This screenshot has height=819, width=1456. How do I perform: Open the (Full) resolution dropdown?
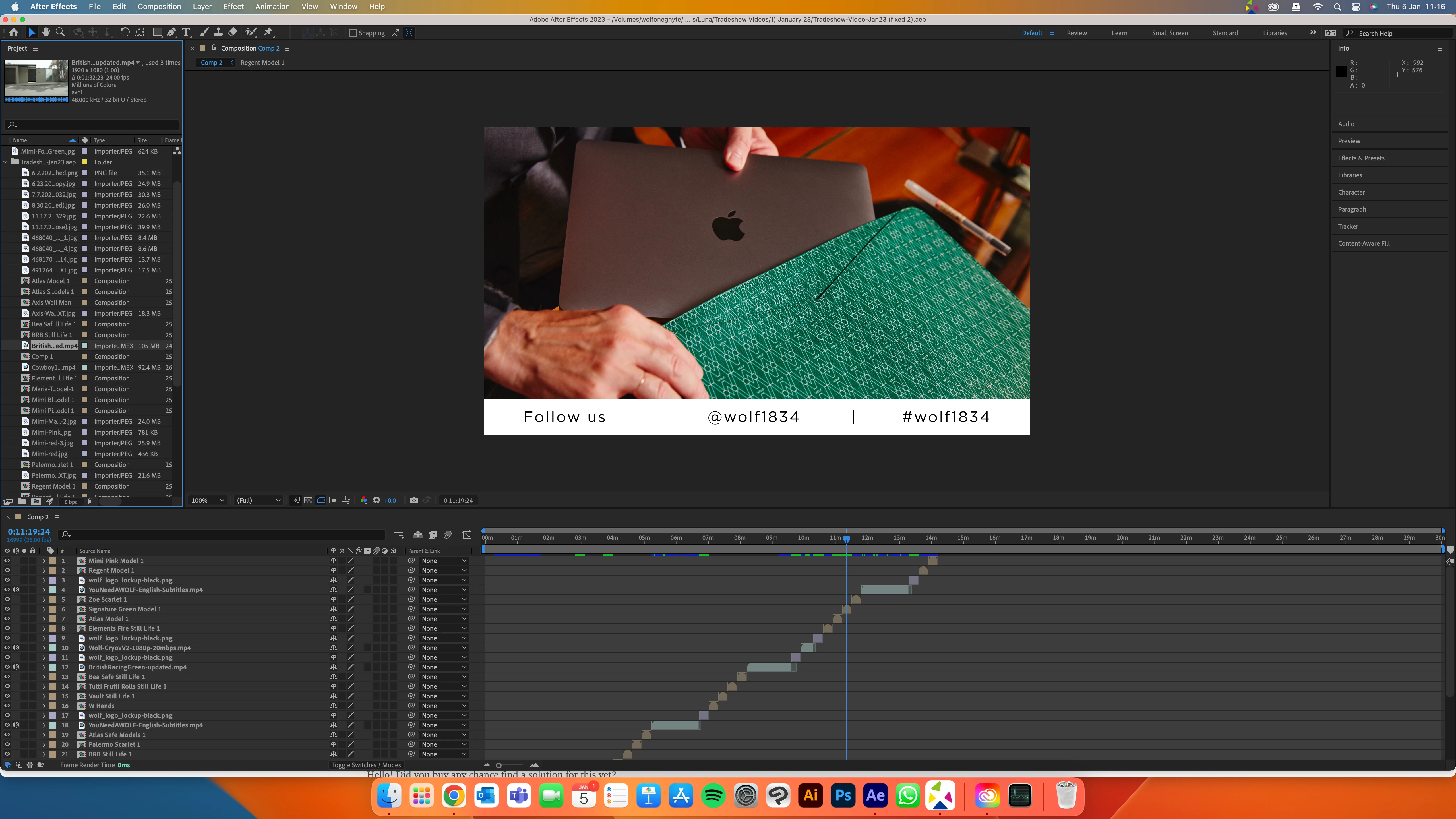coord(258,500)
